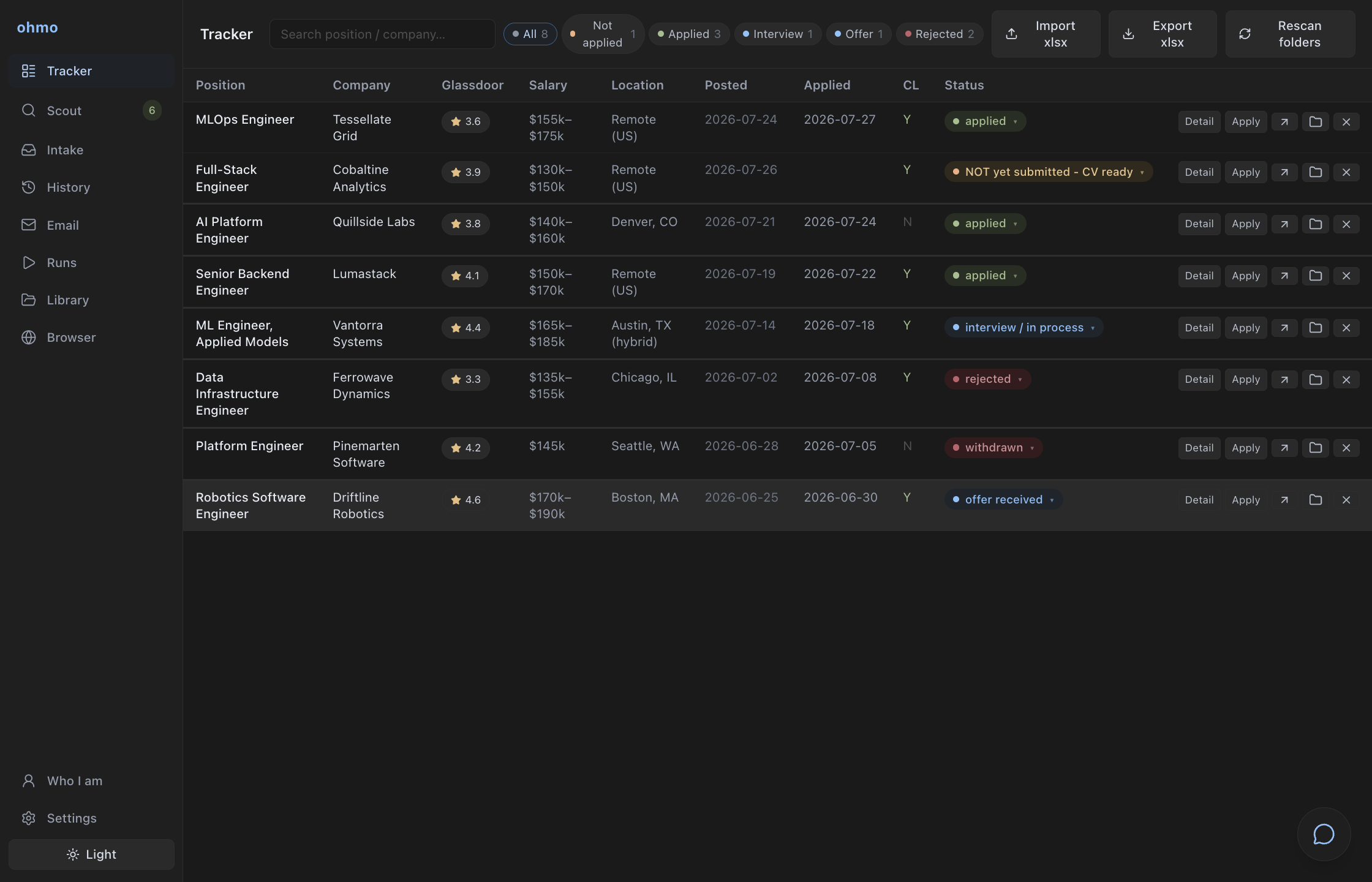
Task: Open NOT yet submitted status dropdown
Action: tap(1049, 172)
